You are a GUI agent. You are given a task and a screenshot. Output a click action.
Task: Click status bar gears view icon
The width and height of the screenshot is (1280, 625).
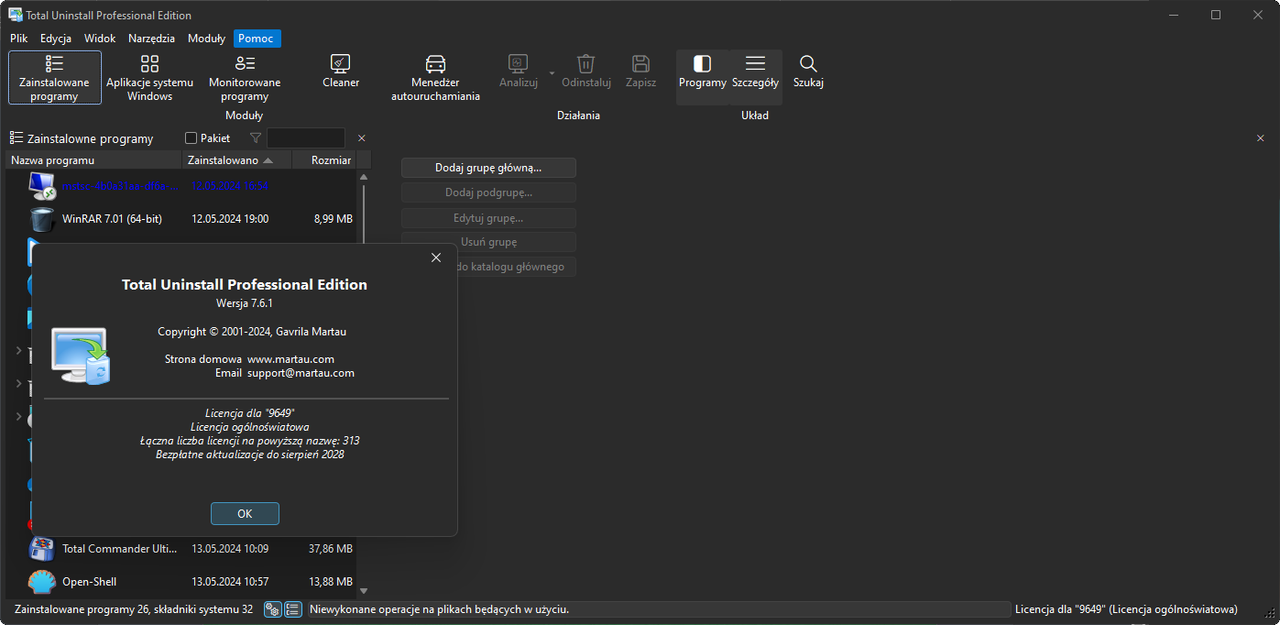pyautogui.click(x=273, y=609)
